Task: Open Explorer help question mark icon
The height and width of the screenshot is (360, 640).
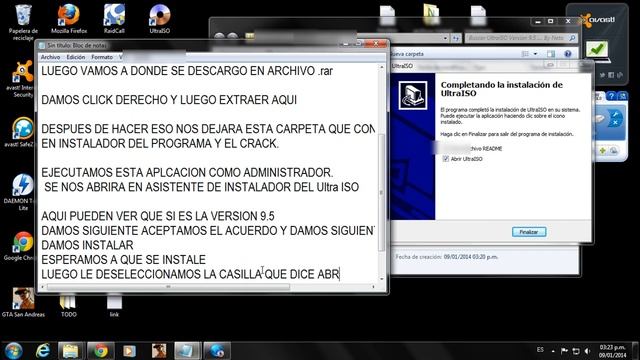Action: pyautogui.click(x=567, y=53)
